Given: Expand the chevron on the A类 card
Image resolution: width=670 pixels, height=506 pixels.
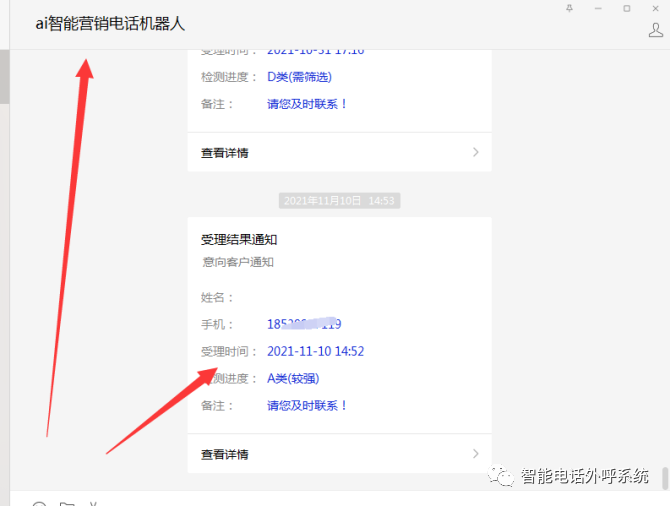Looking at the screenshot, I should [x=476, y=453].
